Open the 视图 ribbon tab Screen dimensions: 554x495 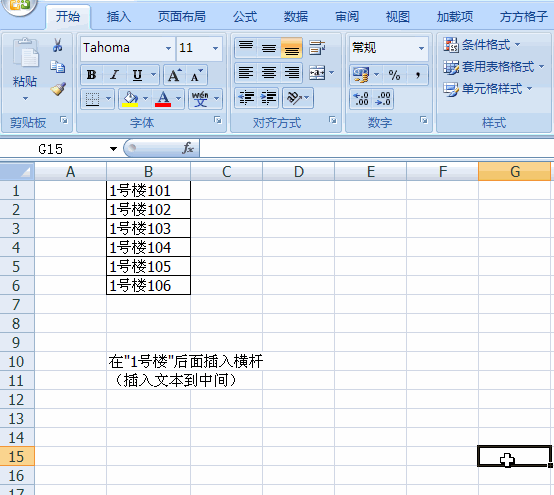point(397,17)
